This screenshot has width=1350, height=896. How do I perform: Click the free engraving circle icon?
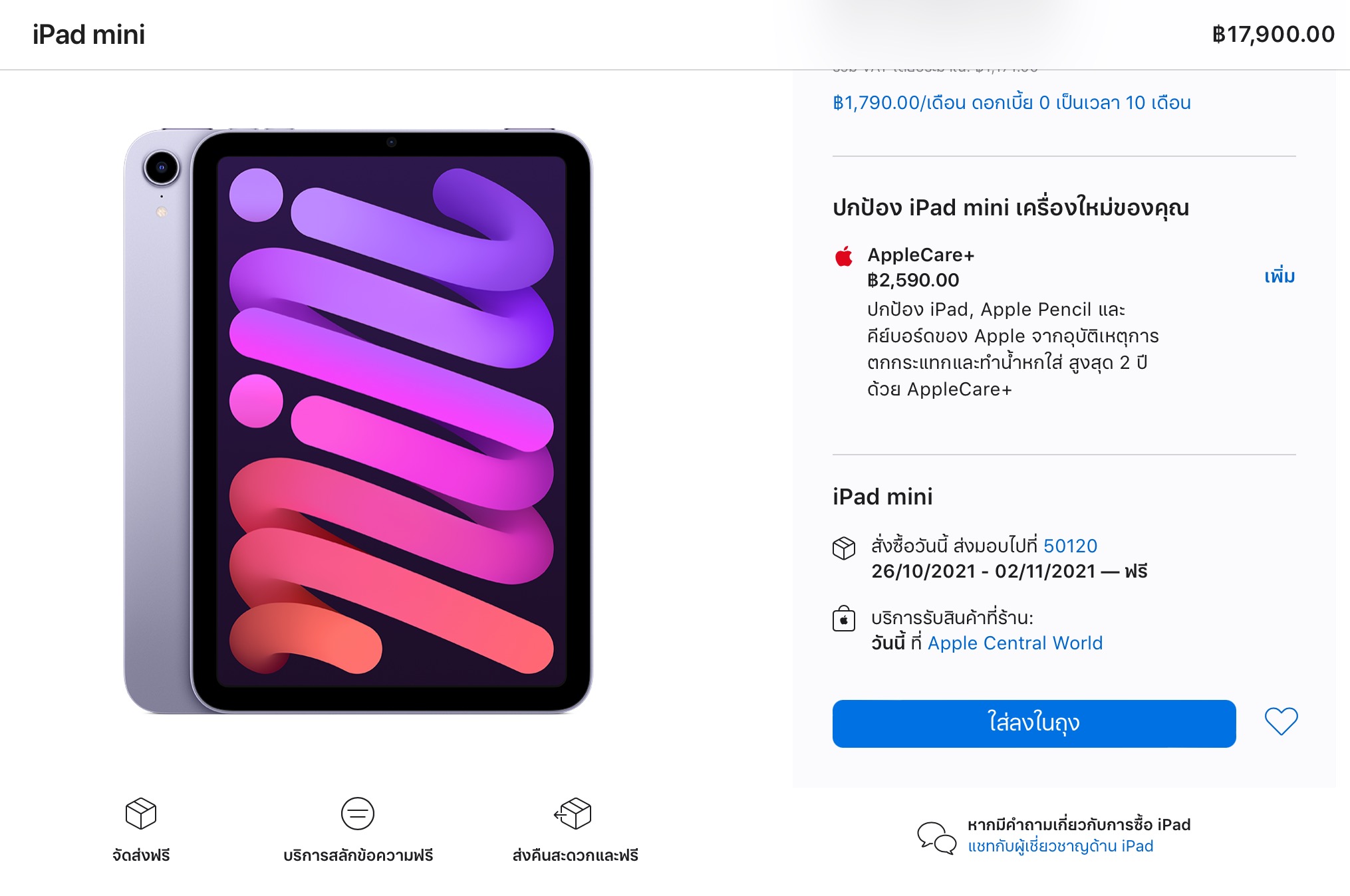(358, 814)
